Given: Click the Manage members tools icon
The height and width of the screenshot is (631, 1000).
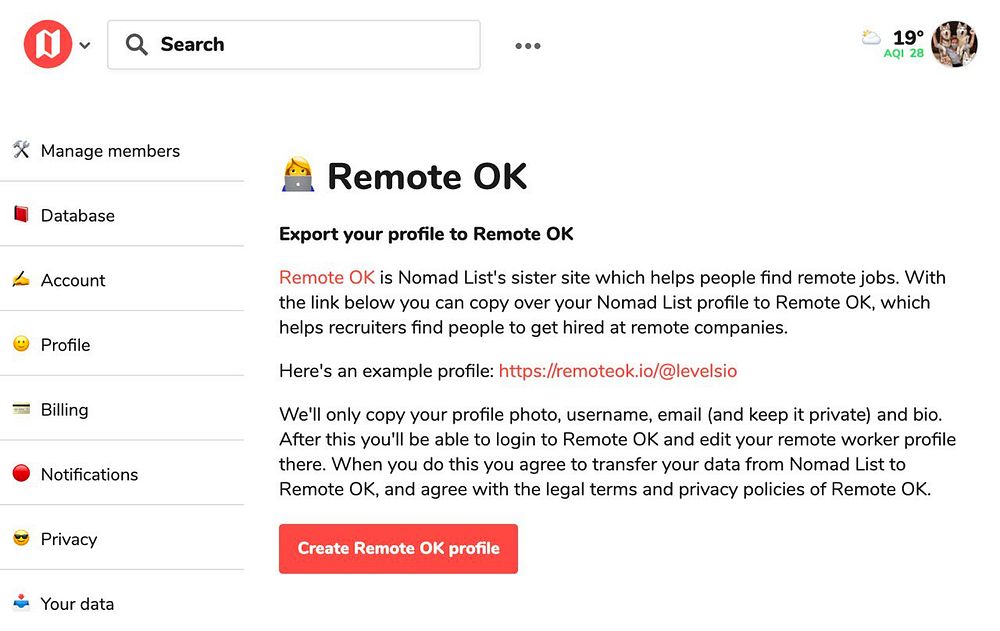Looking at the screenshot, I should 21,151.
